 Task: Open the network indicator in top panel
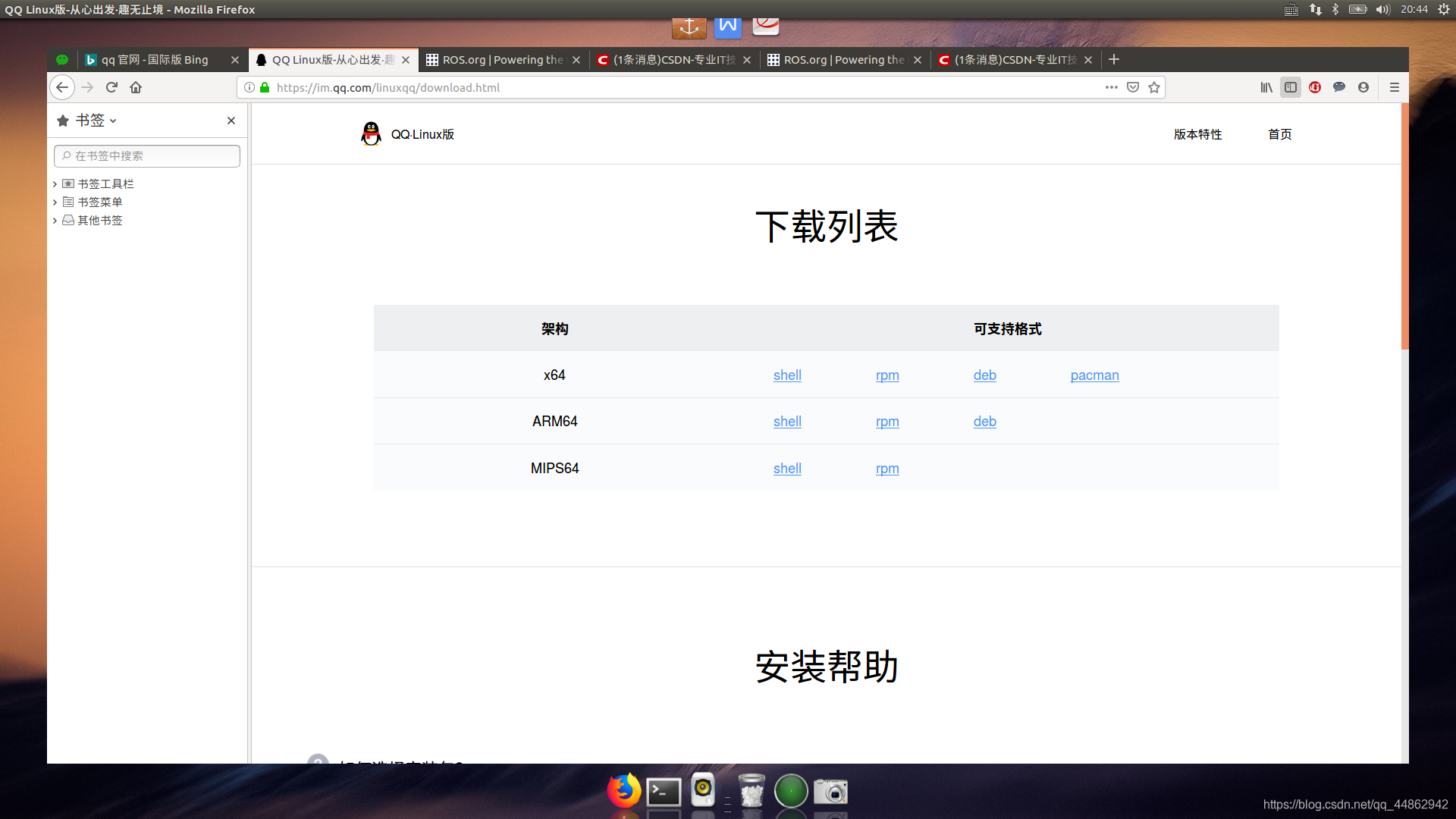(1315, 9)
